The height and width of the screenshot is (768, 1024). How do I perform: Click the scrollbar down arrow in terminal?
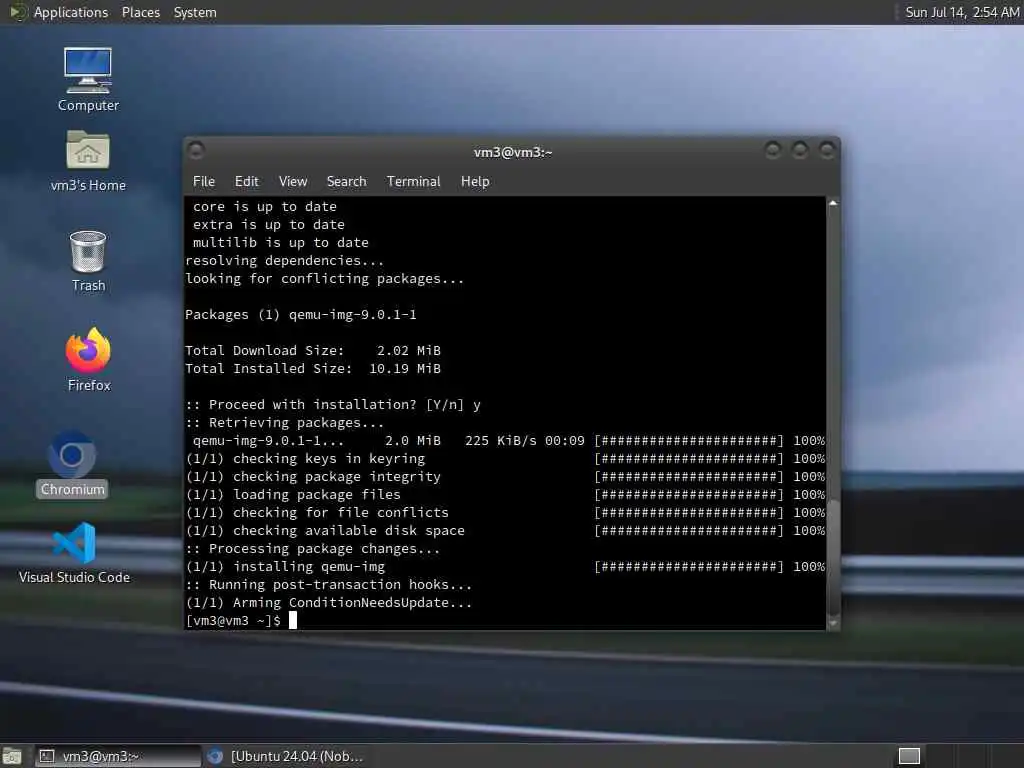point(833,624)
